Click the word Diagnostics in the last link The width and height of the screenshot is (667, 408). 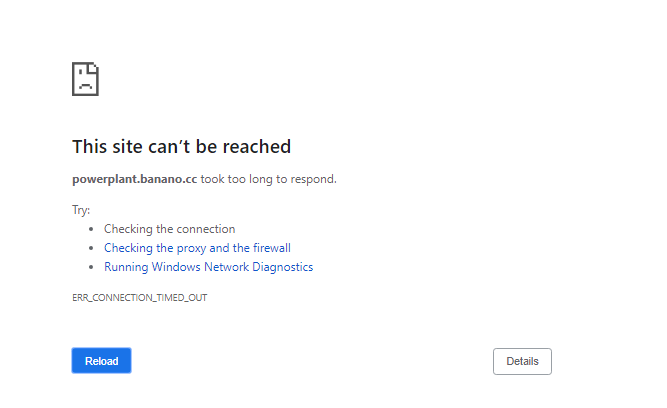coord(283,267)
